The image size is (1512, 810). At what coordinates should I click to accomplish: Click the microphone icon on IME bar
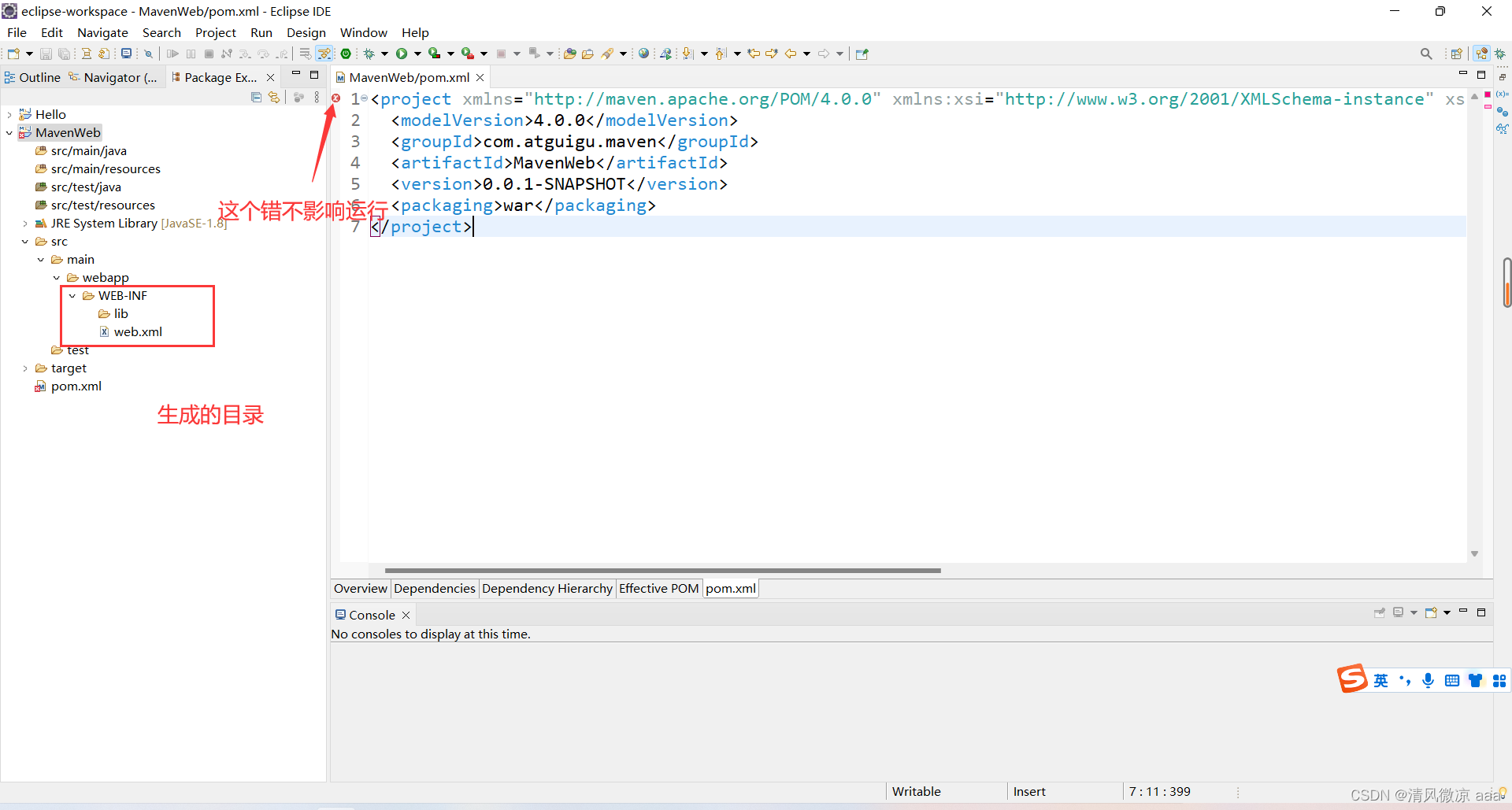[x=1428, y=681]
